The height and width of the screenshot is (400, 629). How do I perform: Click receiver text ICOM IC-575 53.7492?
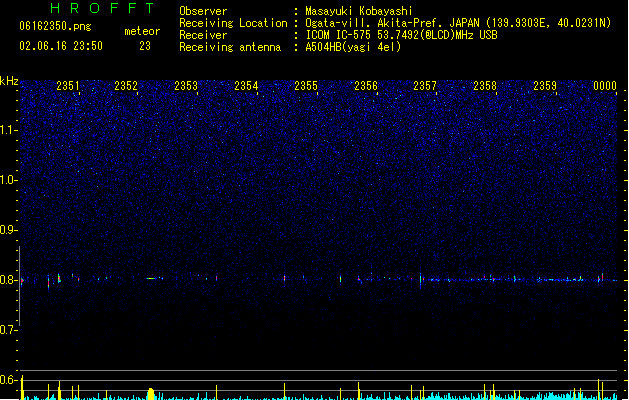click(x=359, y=35)
